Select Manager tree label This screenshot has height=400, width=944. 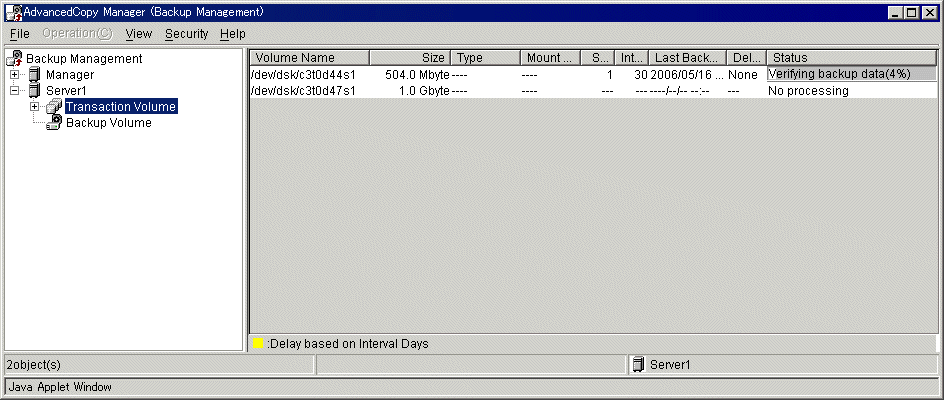70,75
